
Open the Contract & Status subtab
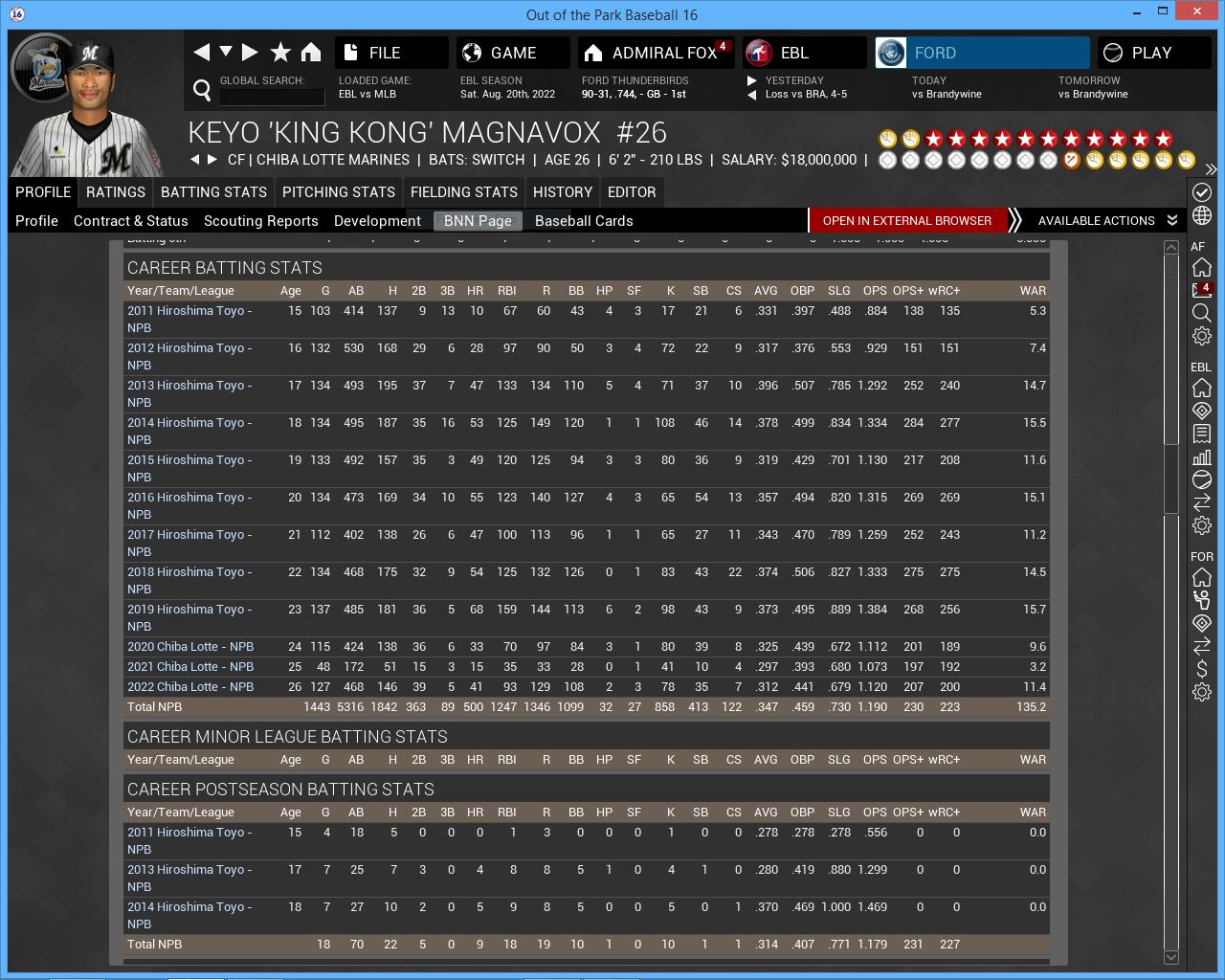tap(131, 221)
